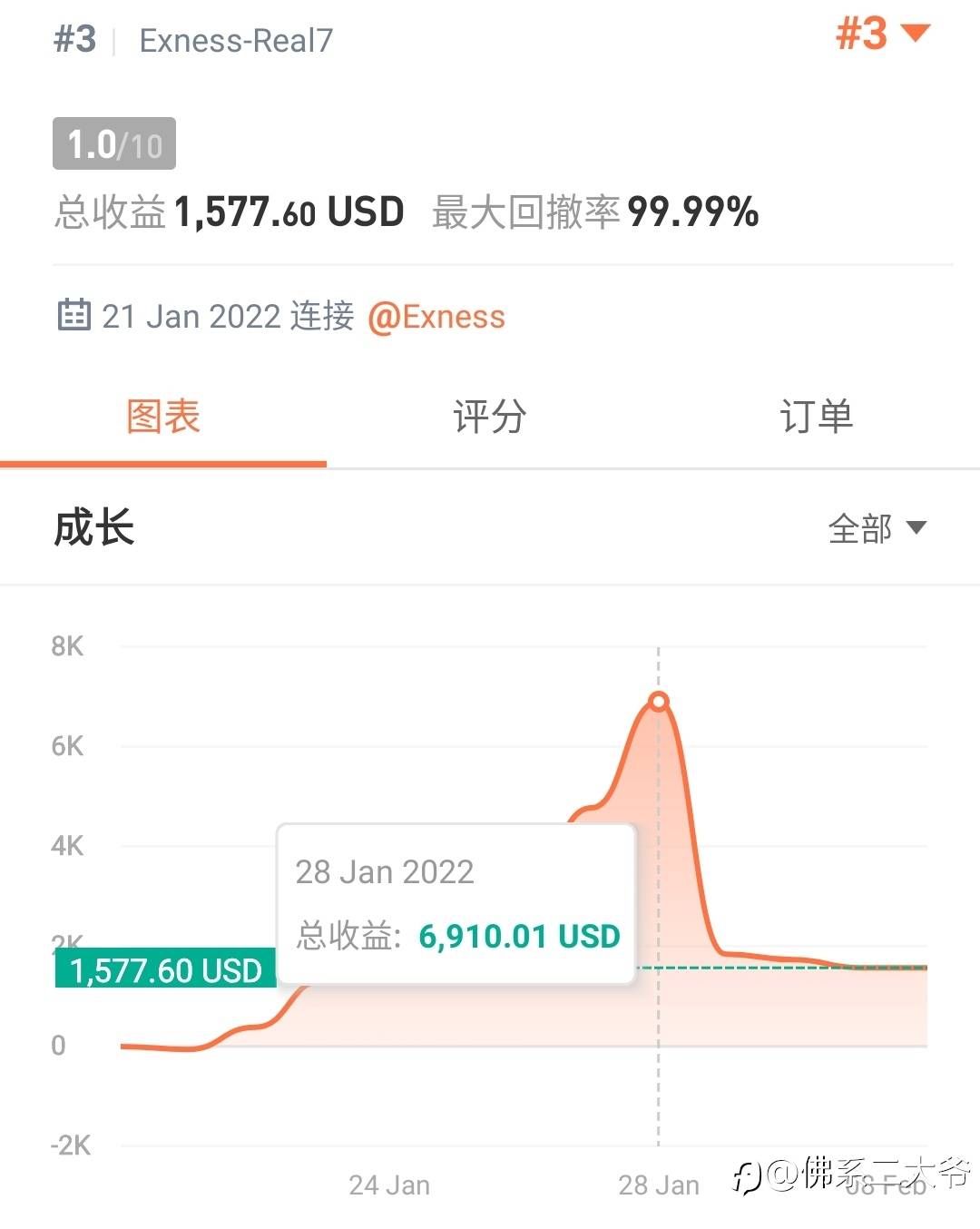This screenshot has height=1229, width=980.
Task: Click the 1,577.60 USD green chart label
Action: point(165,970)
